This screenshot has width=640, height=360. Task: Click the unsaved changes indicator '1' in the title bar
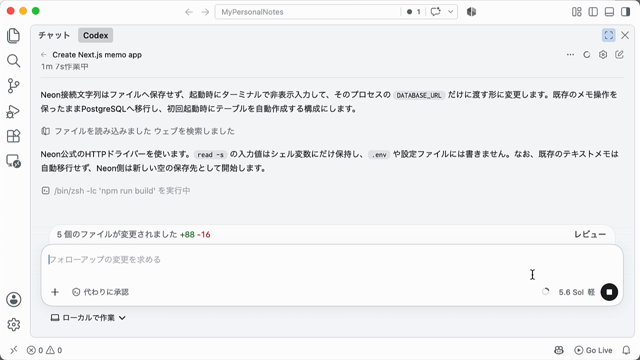(x=413, y=12)
